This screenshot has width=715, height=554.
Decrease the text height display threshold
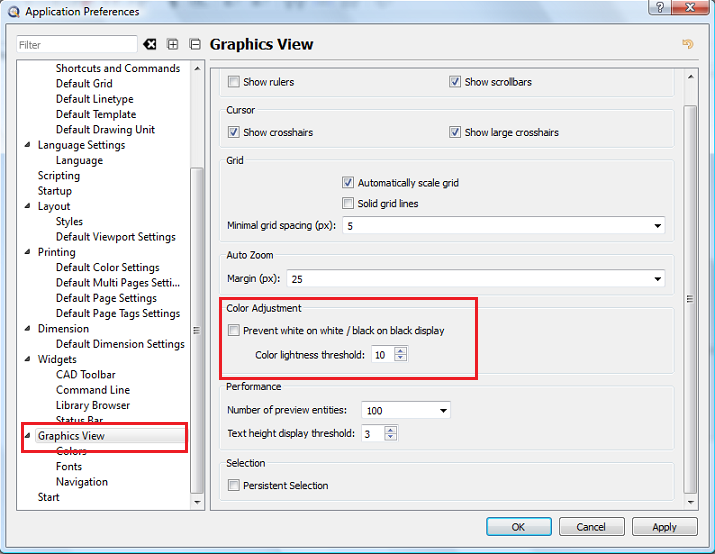391,438
